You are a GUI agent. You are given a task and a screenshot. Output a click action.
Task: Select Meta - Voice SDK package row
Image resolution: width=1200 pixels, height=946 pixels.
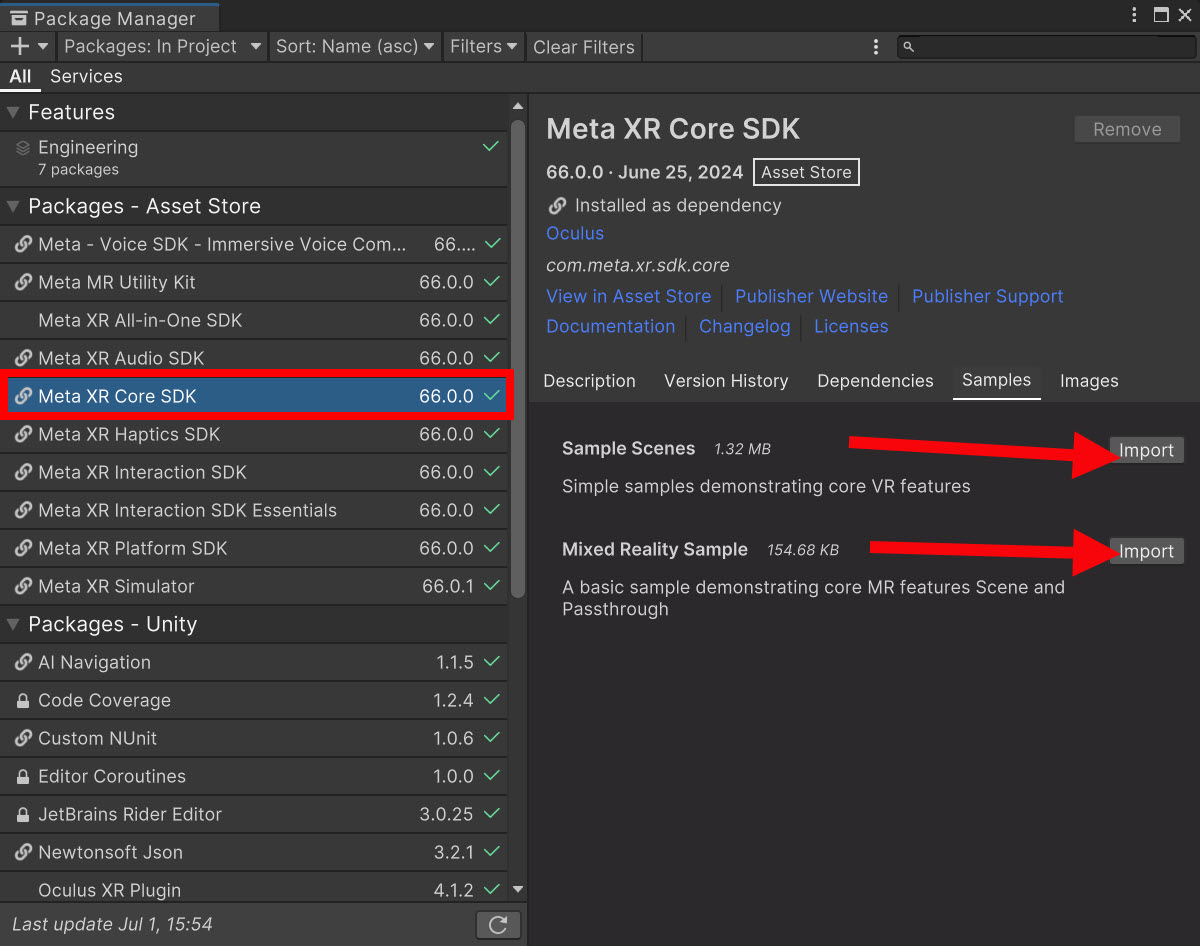[x=254, y=244]
